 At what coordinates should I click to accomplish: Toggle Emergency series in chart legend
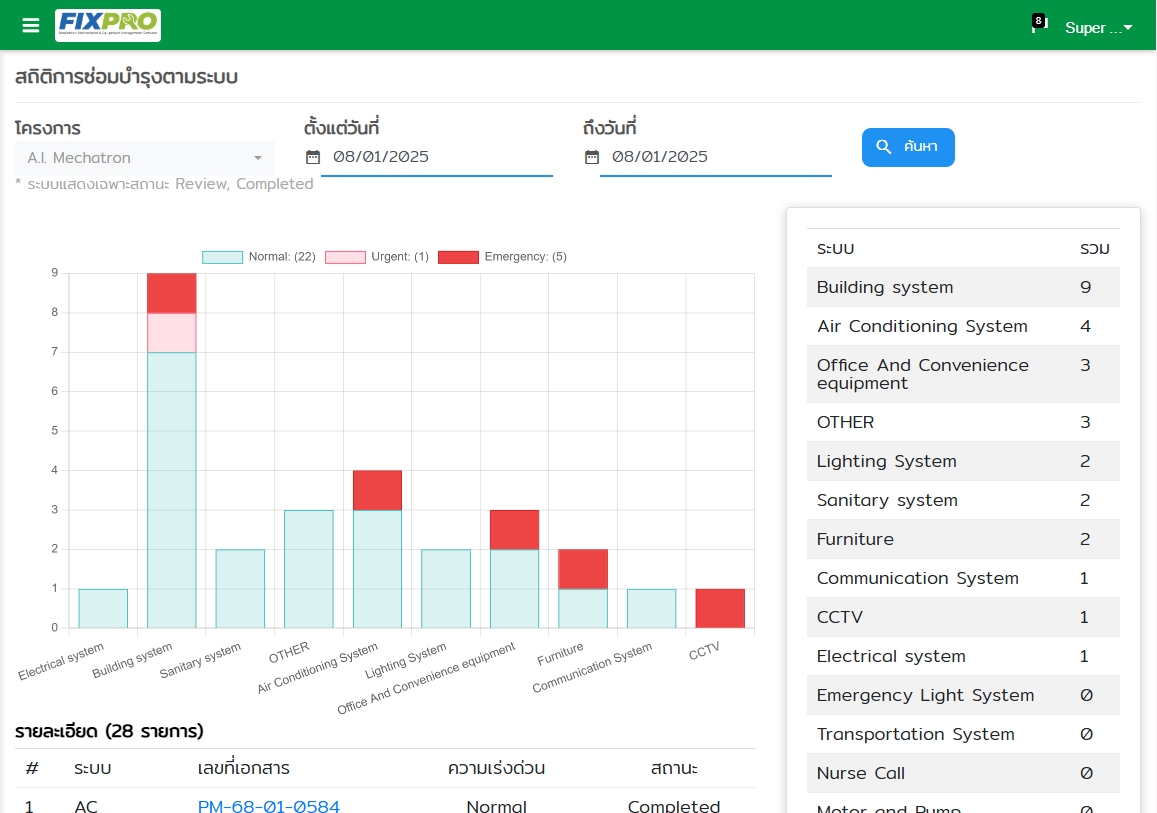pos(502,257)
